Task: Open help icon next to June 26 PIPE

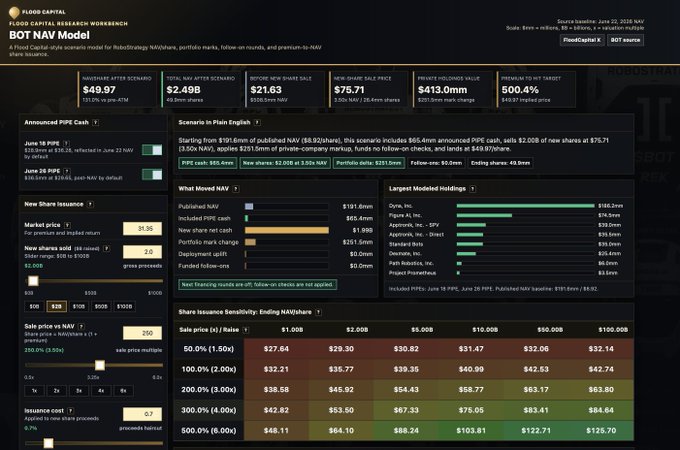Action: tap(66, 171)
